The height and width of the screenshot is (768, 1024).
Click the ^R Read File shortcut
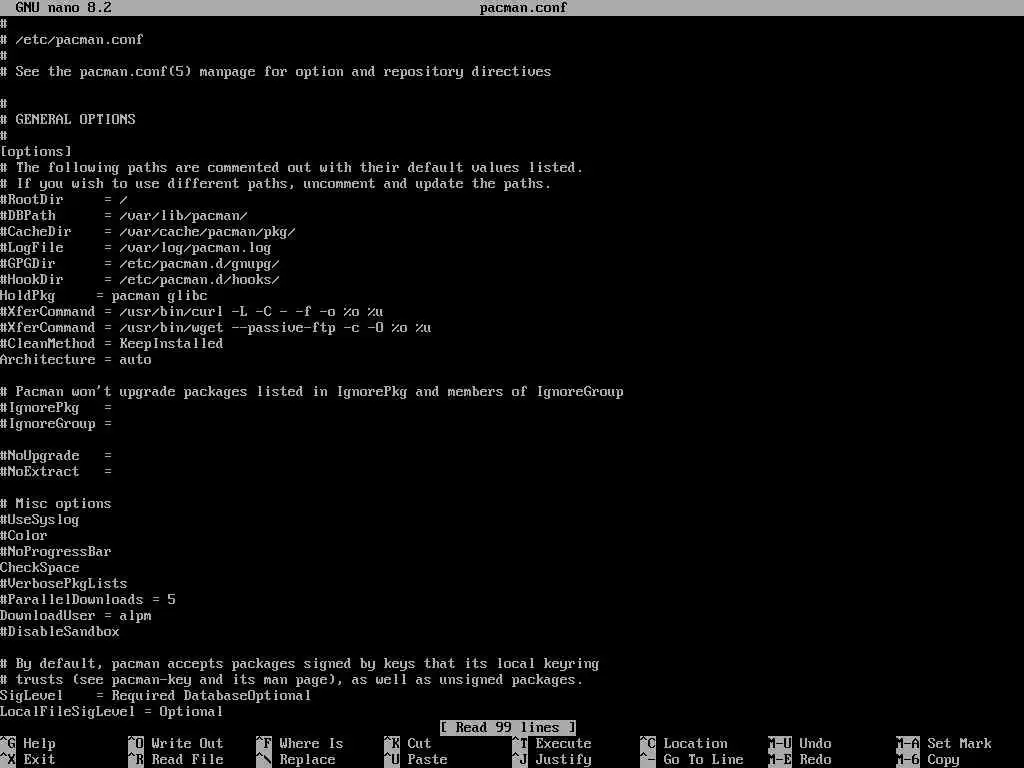point(176,760)
